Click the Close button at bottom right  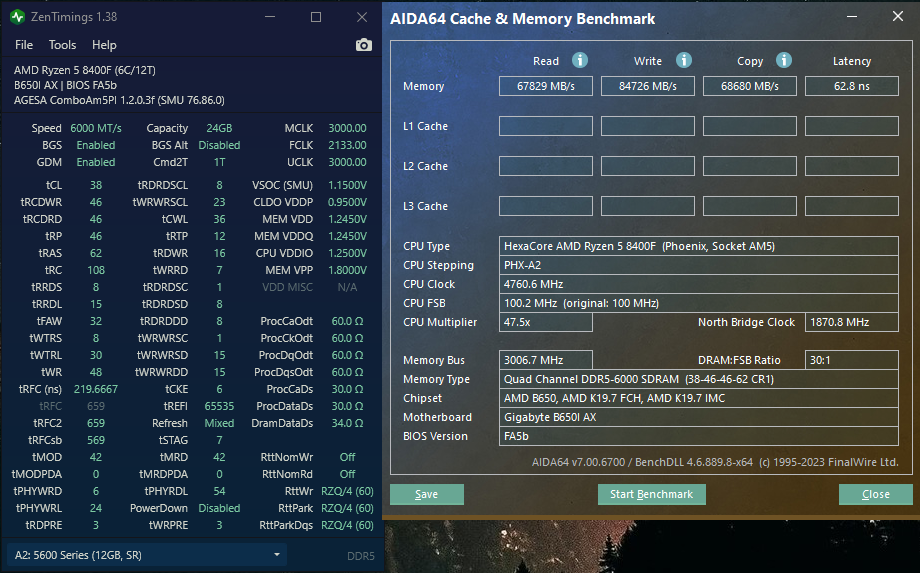pos(875,494)
